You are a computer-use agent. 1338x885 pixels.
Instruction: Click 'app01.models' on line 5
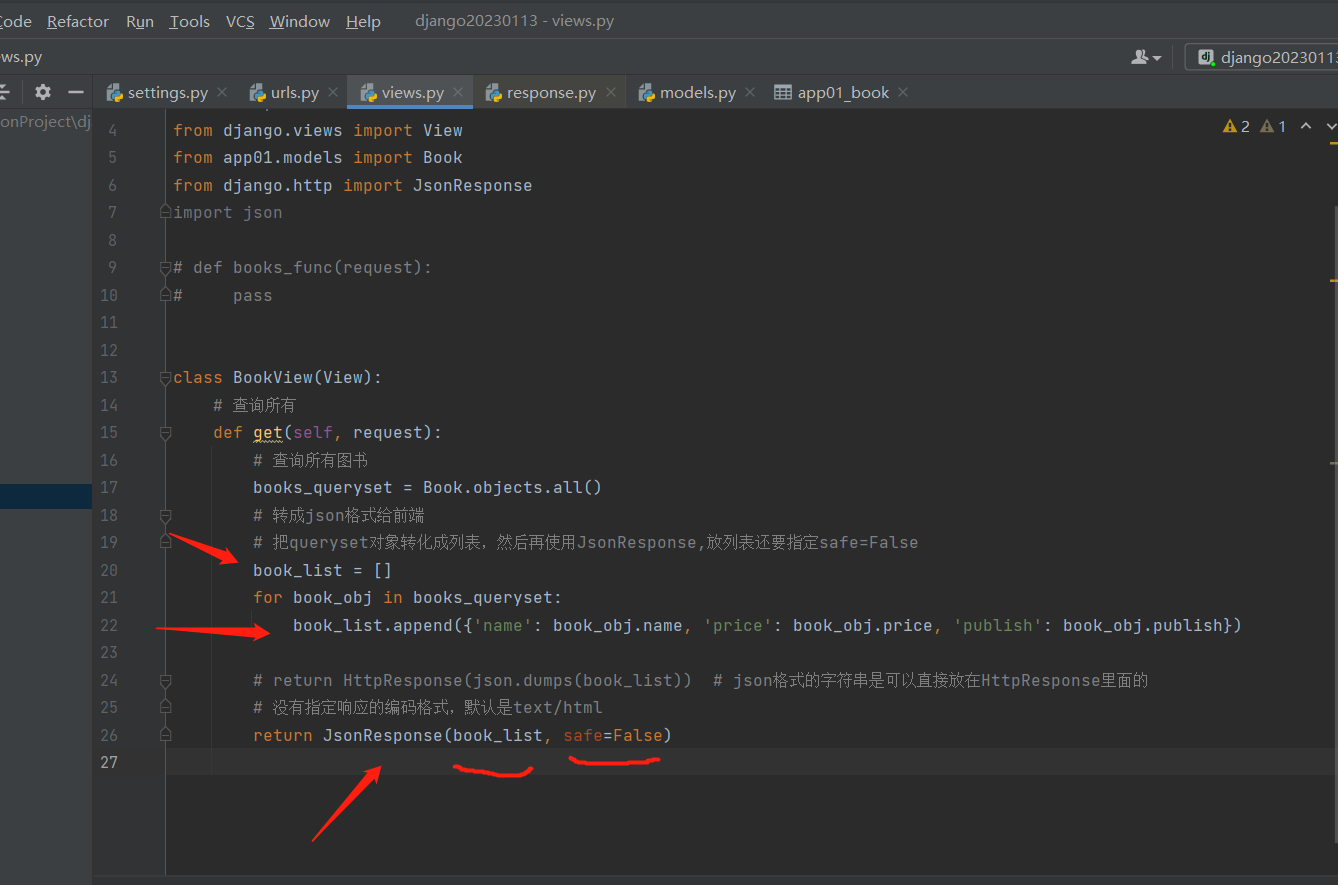click(x=283, y=157)
